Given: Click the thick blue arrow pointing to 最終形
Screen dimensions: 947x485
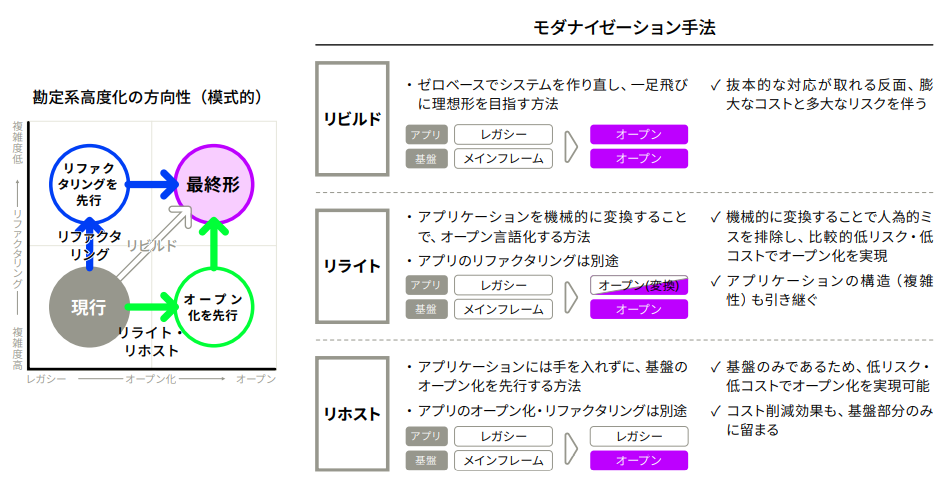Looking at the screenshot, I should click(x=151, y=185).
